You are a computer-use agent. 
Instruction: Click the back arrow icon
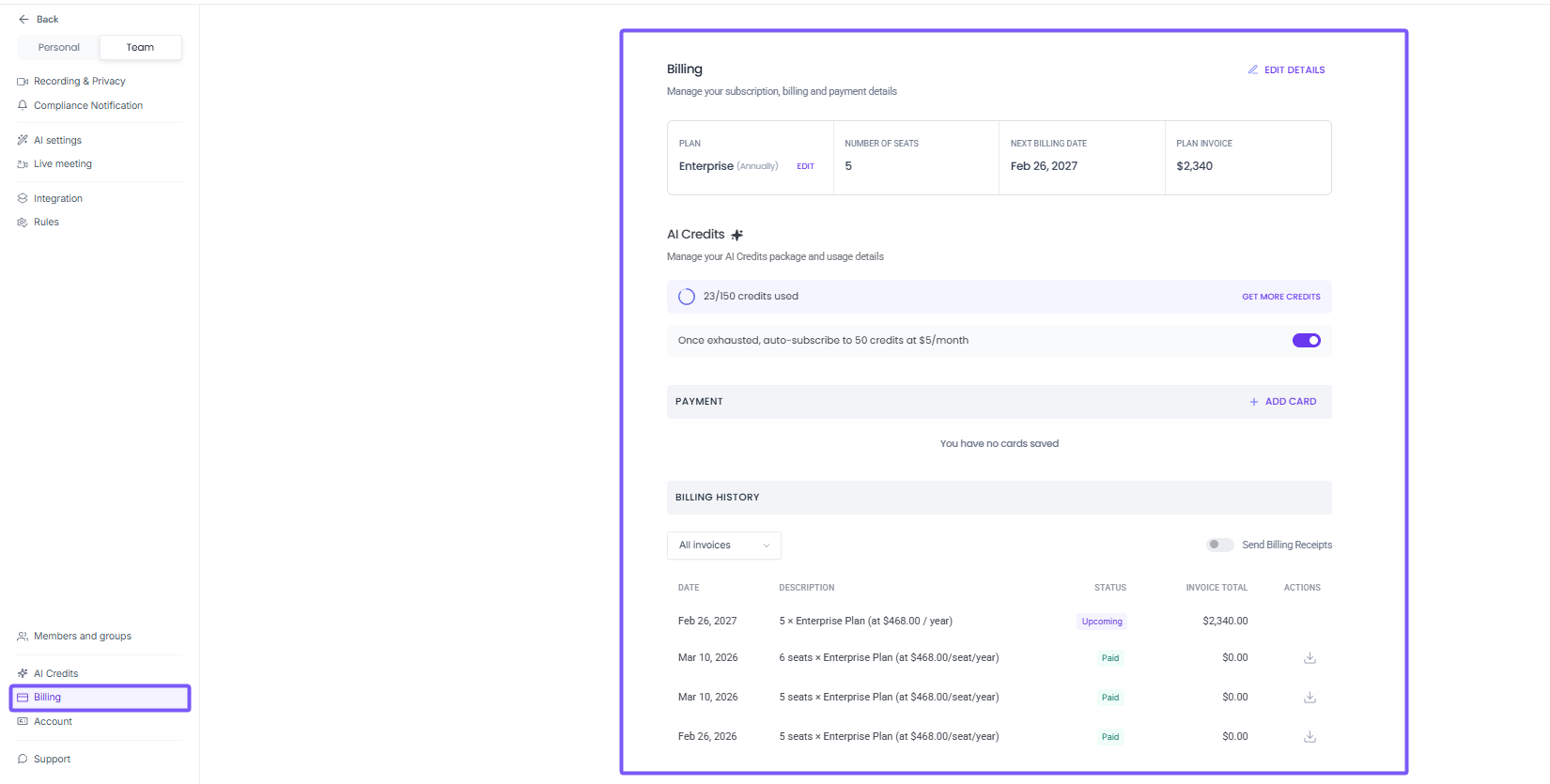point(23,19)
